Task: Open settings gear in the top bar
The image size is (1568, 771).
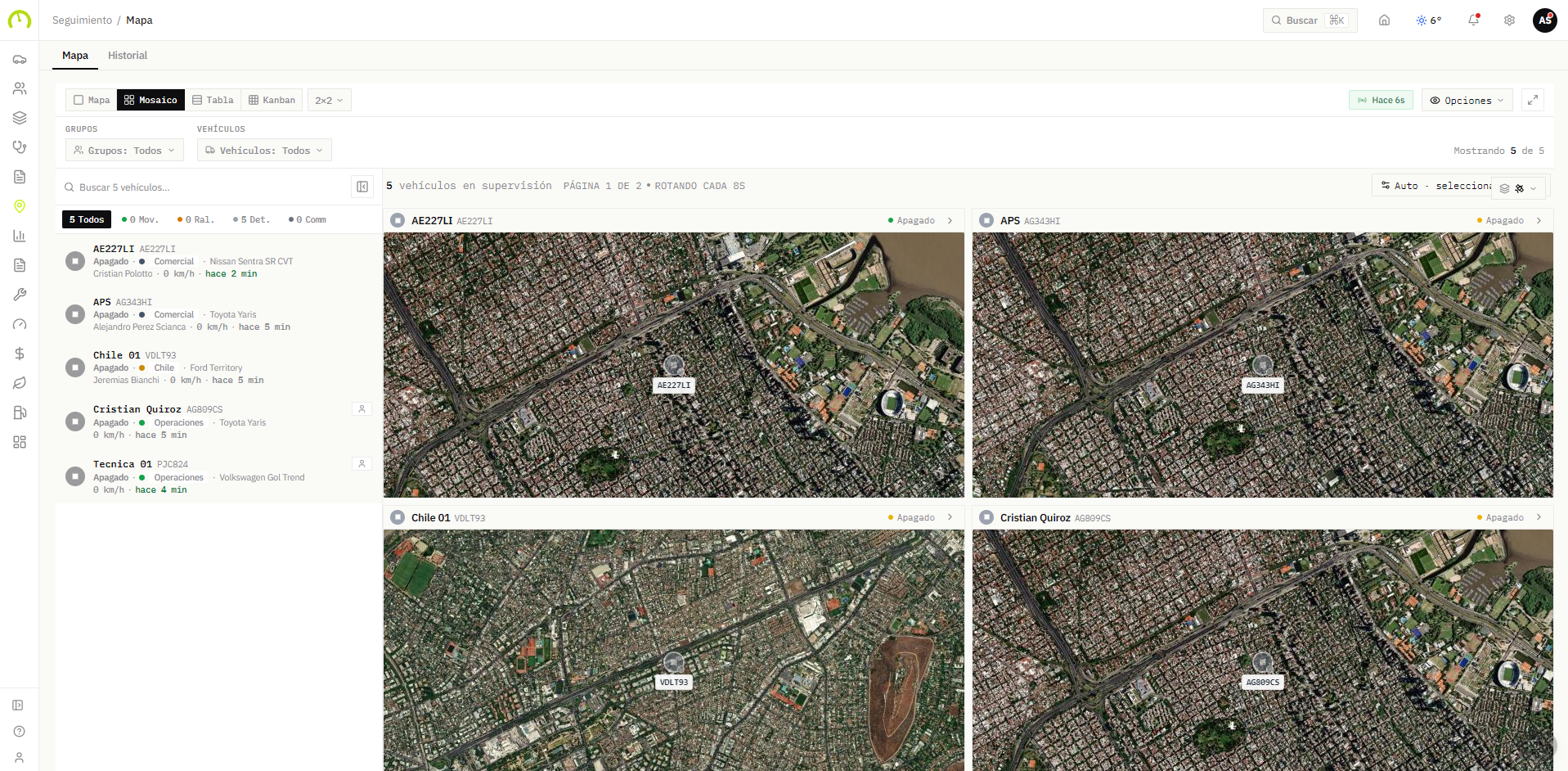Action: (x=1509, y=20)
